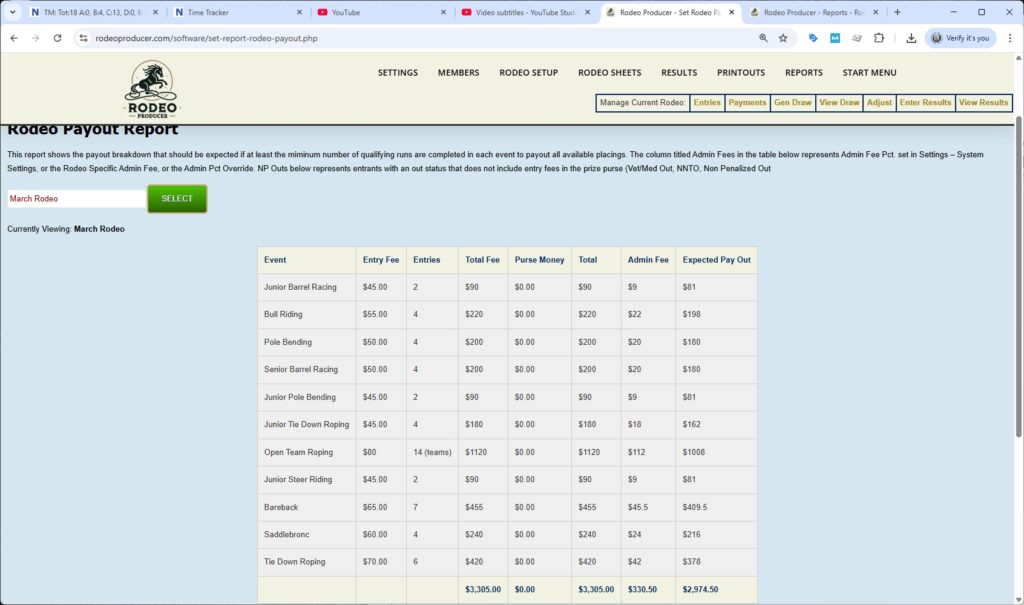Open the rodeo selector showing March Rodeo

click(75, 199)
